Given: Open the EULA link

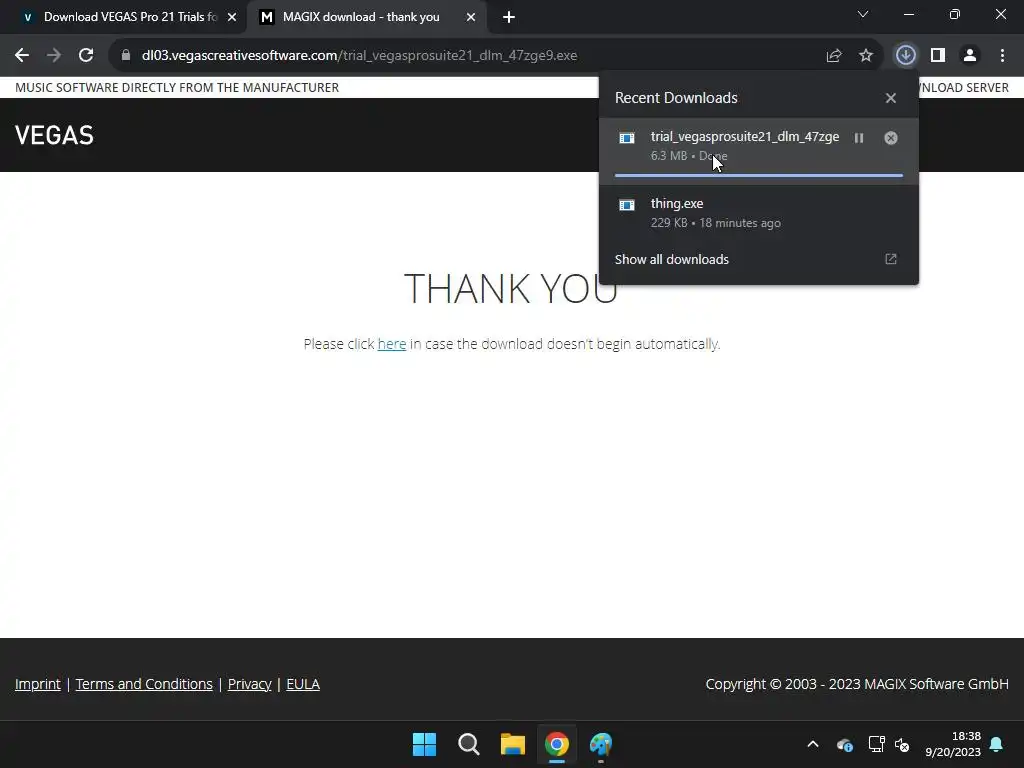Looking at the screenshot, I should pyautogui.click(x=303, y=684).
